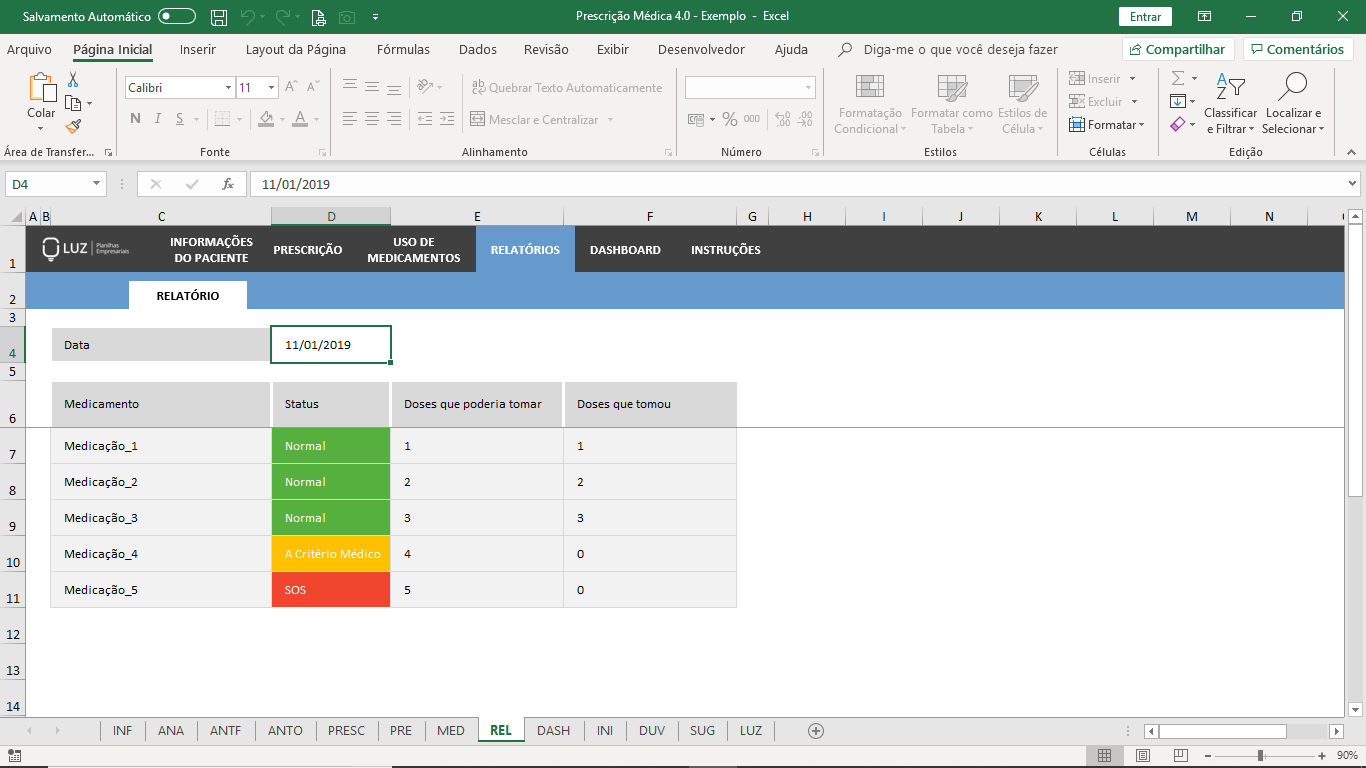Click the Entrar sign-in button
Screen dimensions: 1366x768
(x=1146, y=17)
